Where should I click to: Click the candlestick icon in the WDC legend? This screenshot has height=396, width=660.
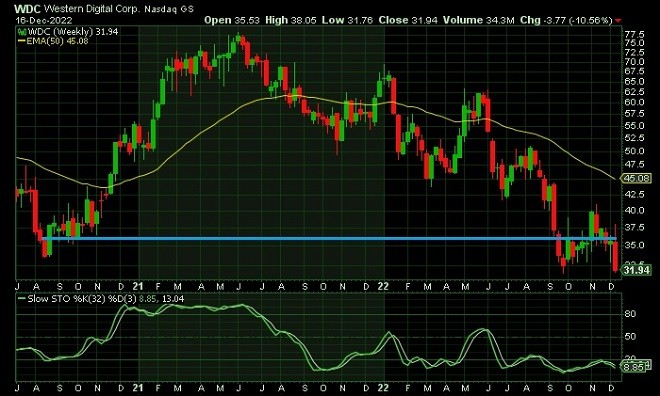click(22, 32)
